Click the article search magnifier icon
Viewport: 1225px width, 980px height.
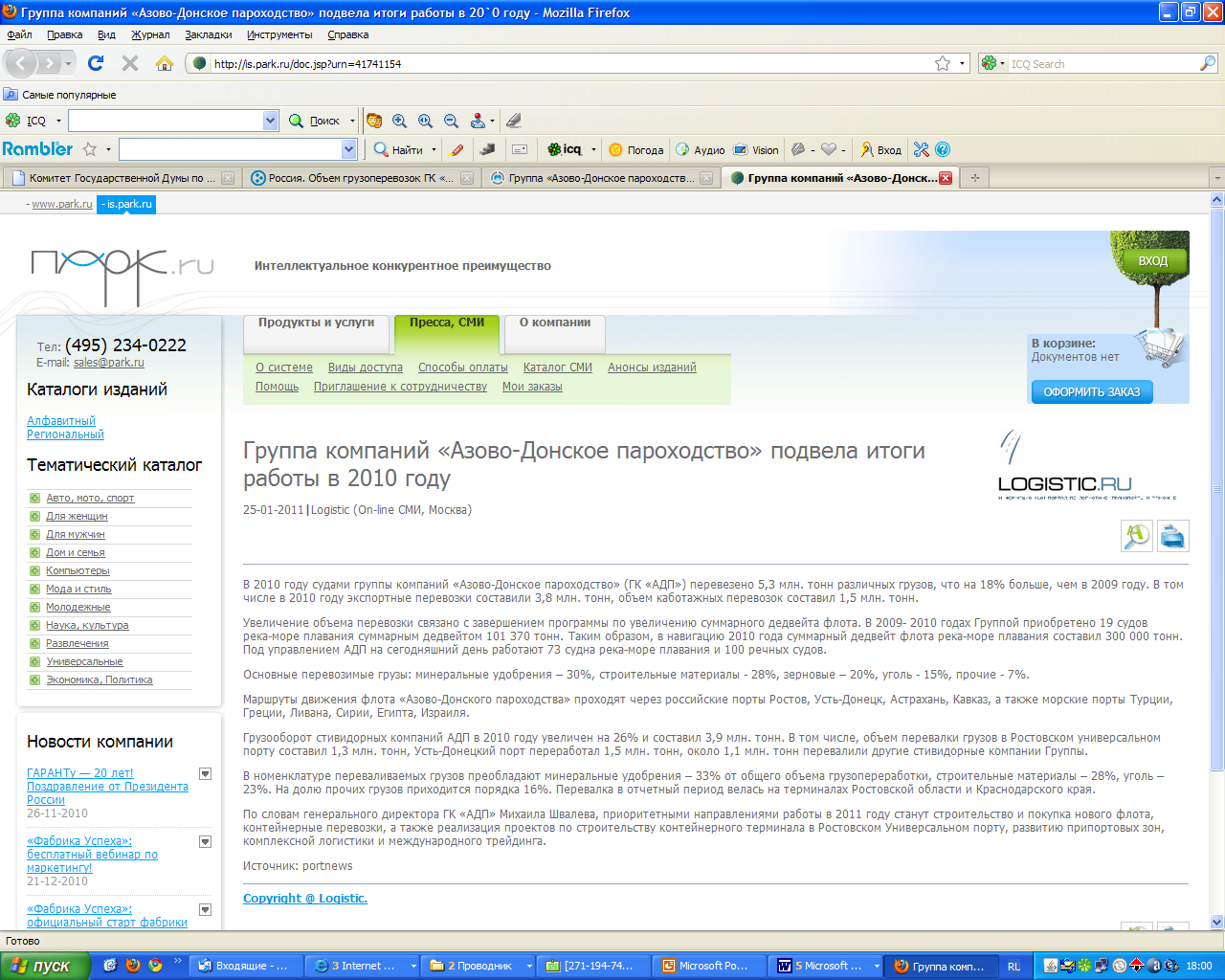[x=1137, y=536]
